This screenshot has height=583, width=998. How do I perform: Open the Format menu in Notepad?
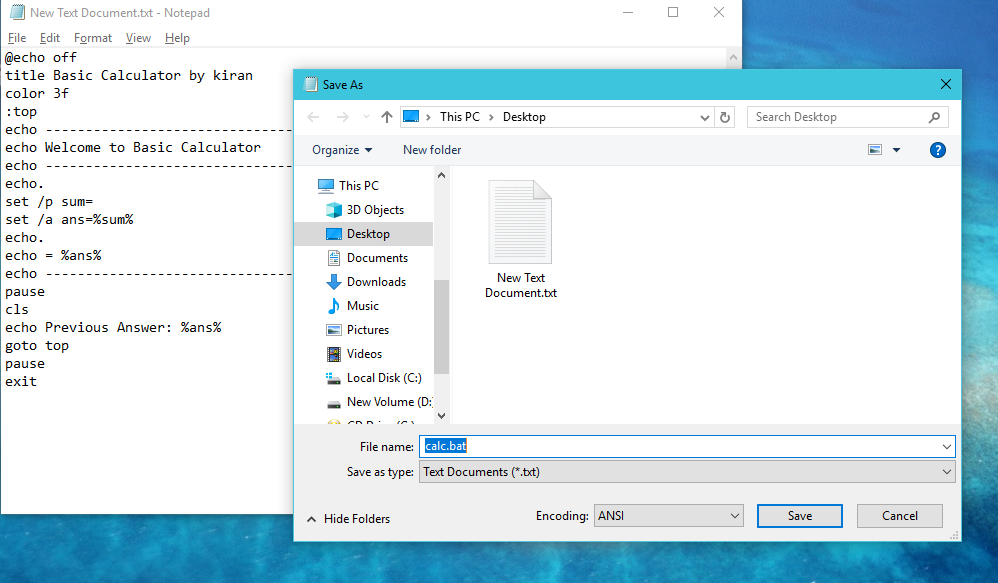pos(93,37)
